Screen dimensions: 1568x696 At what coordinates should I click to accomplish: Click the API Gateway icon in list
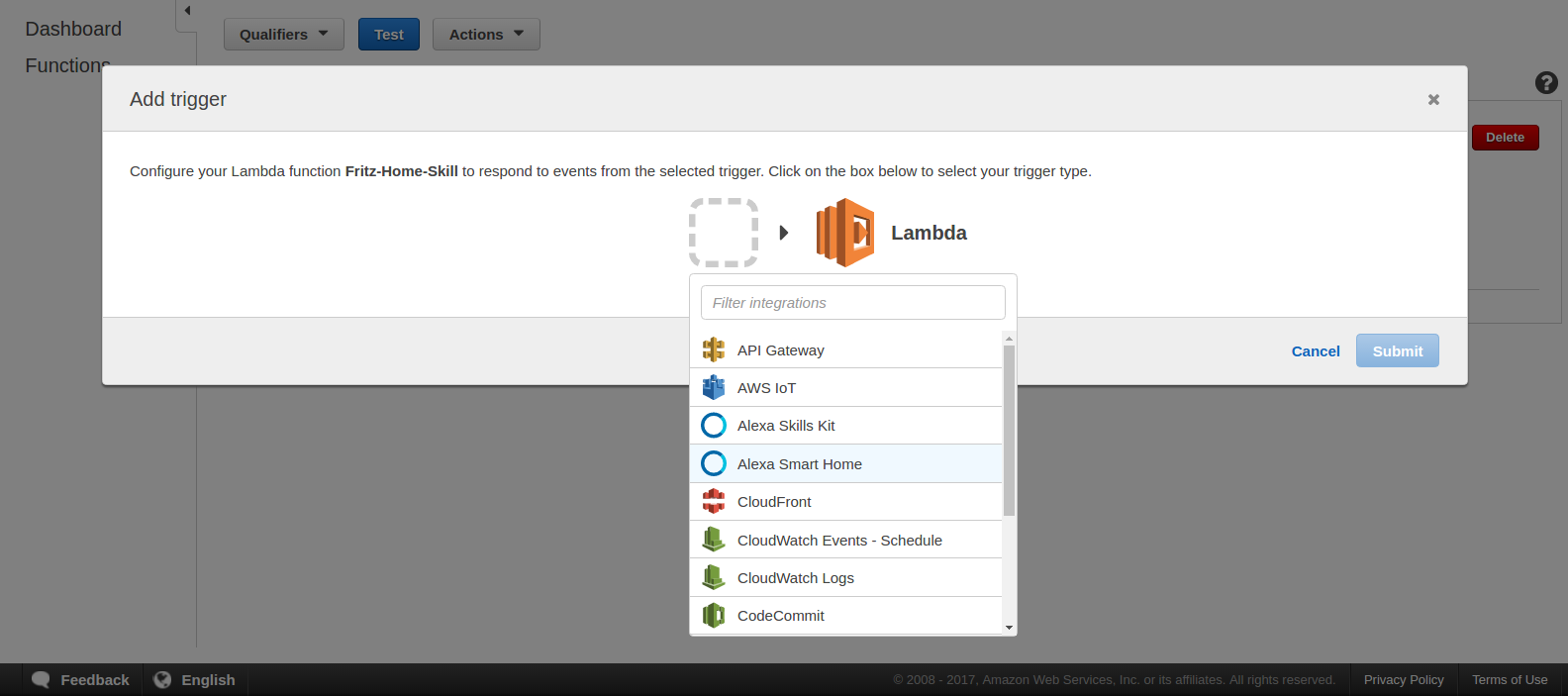coord(713,349)
